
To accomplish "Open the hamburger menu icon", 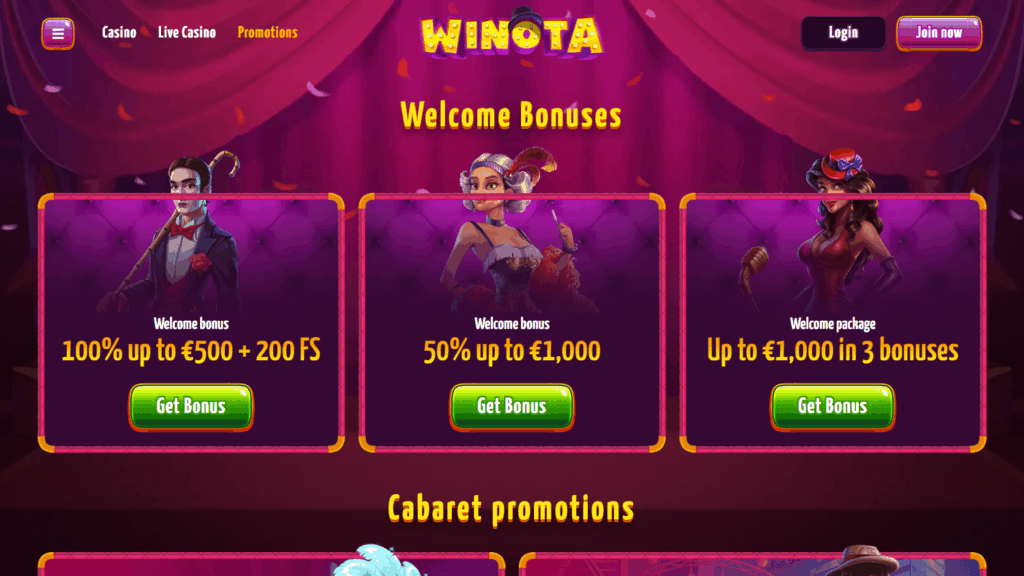I will (58, 33).
